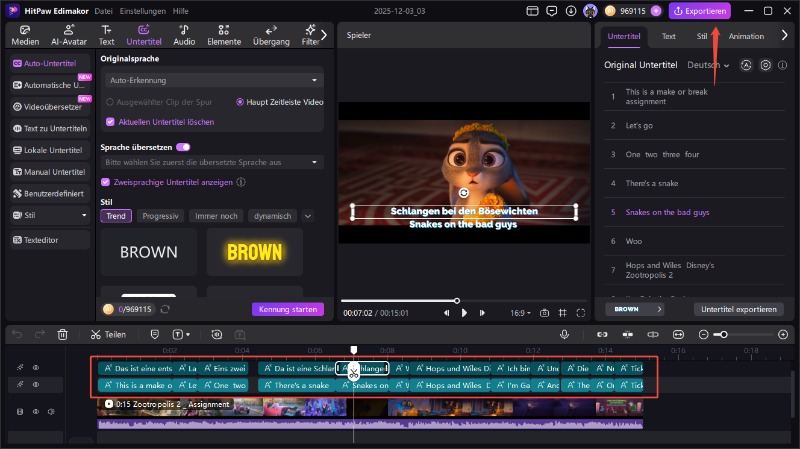
Task: Uncheck Zweisprachige Untertitel anzeigen
Action: [x=106, y=182]
